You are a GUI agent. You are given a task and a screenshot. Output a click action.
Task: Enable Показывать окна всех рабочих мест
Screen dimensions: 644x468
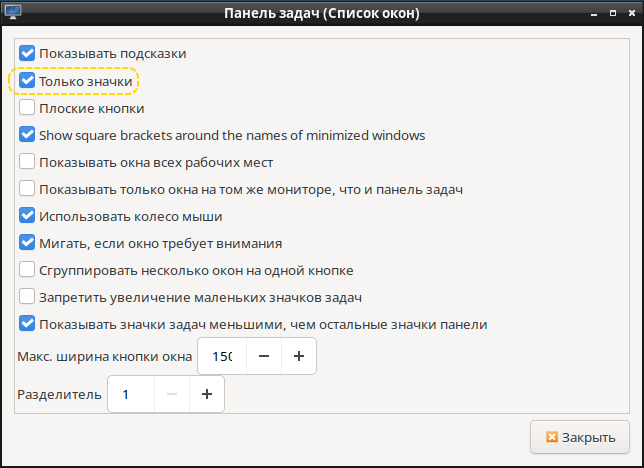pos(27,162)
